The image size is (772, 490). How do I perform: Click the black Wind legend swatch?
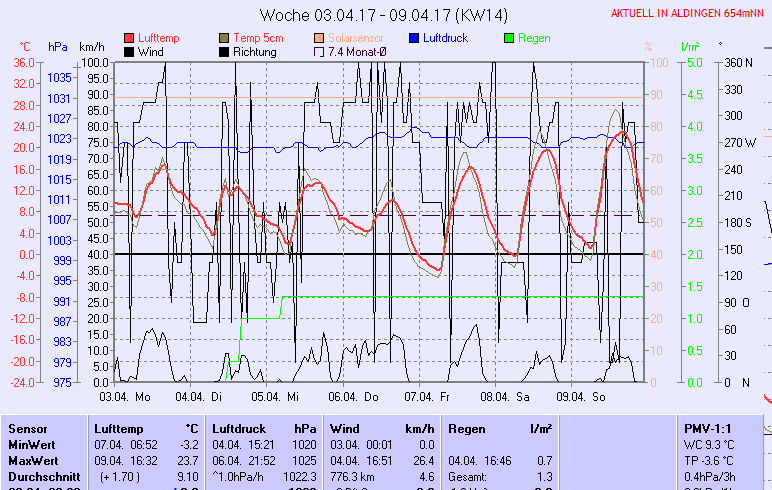click(129, 52)
